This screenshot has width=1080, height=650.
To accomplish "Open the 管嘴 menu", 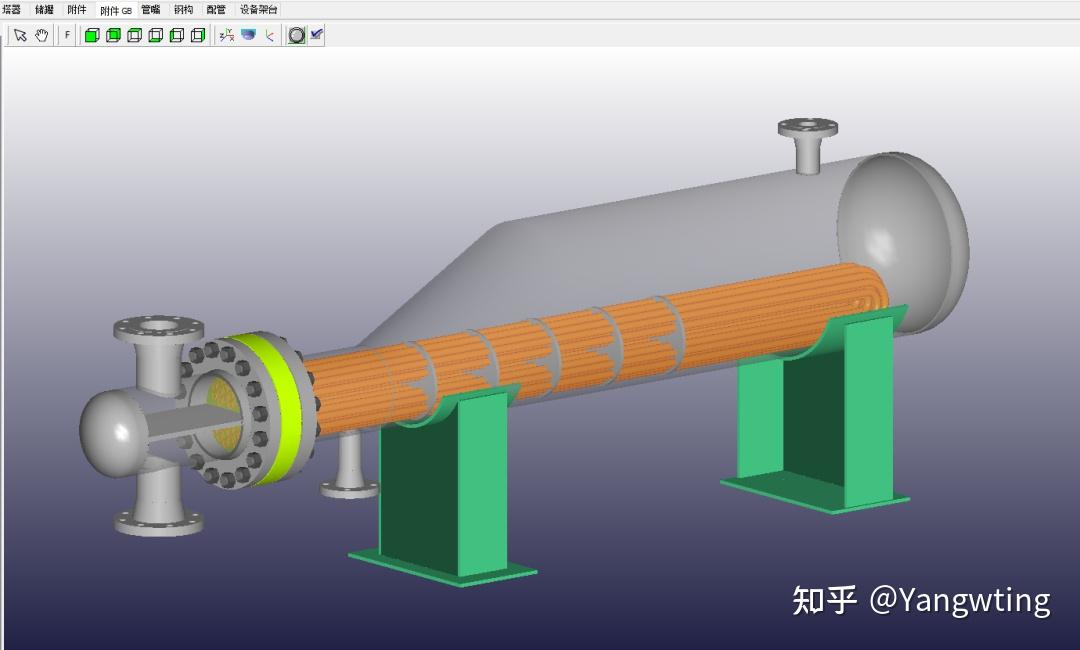I will 150,8.
